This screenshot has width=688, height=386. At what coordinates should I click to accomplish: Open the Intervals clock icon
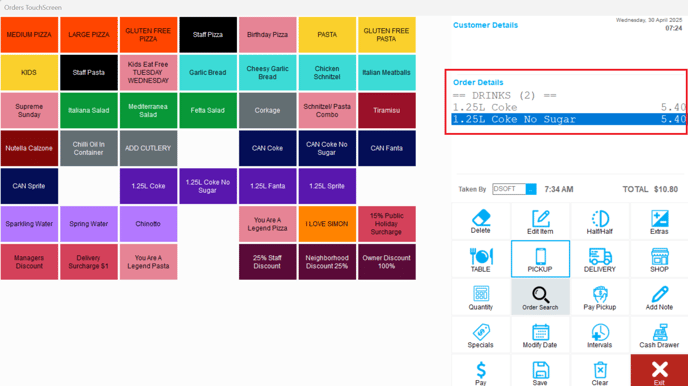pyautogui.click(x=600, y=332)
